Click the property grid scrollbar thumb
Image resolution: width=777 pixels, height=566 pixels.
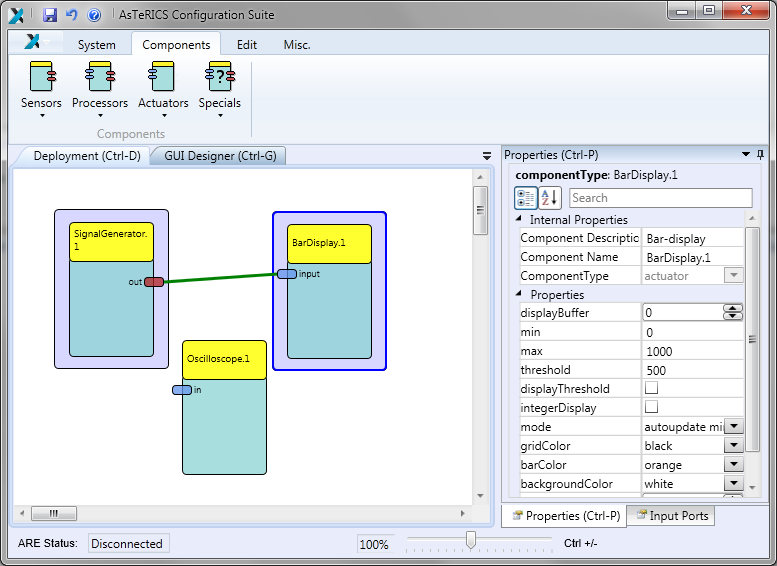[752, 340]
